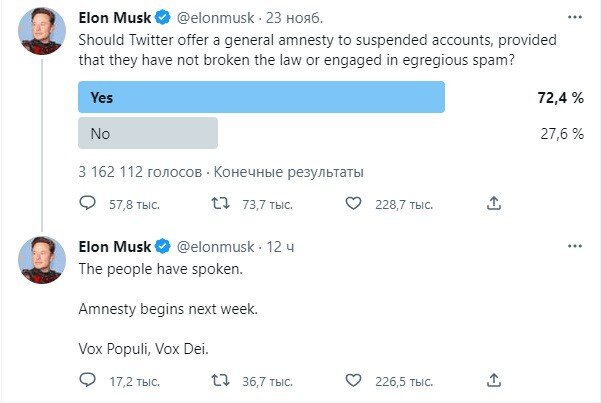Like the "Vox Populi, Vox Dei" tweet
This screenshot has height=403, width=601.
pos(352,380)
